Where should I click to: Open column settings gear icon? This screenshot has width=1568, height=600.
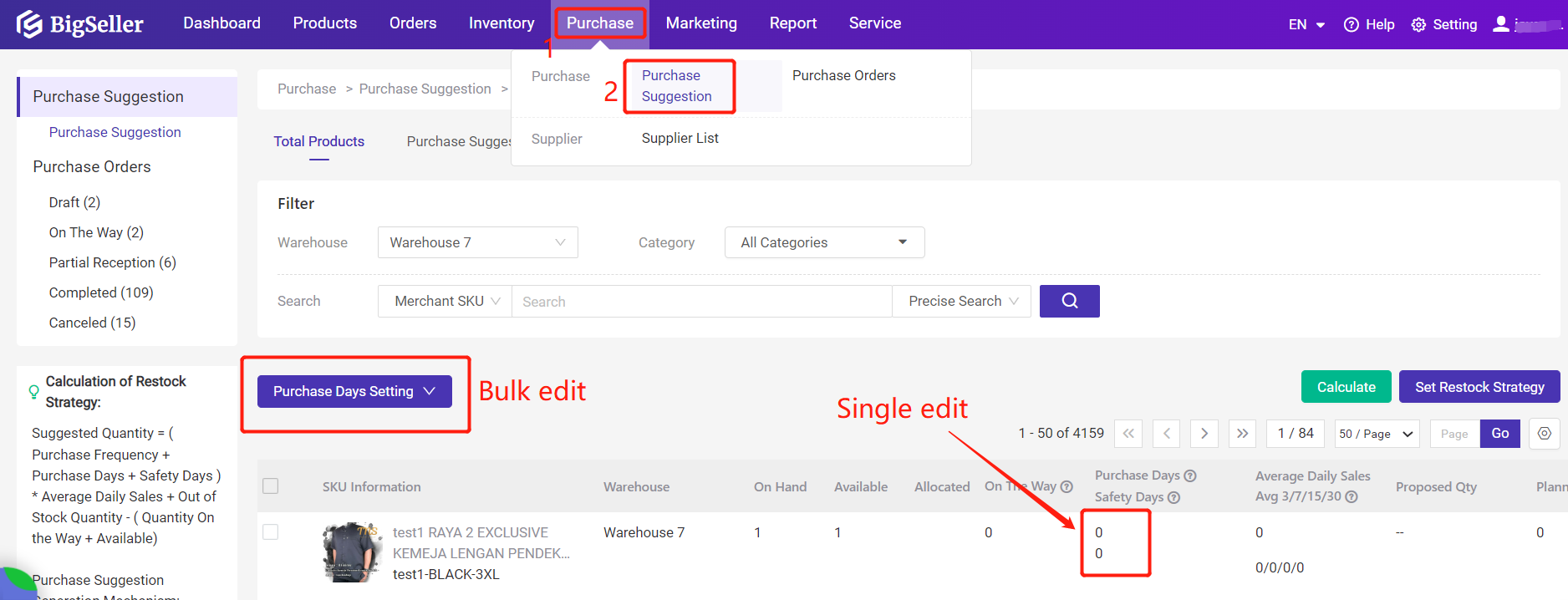(x=1544, y=433)
